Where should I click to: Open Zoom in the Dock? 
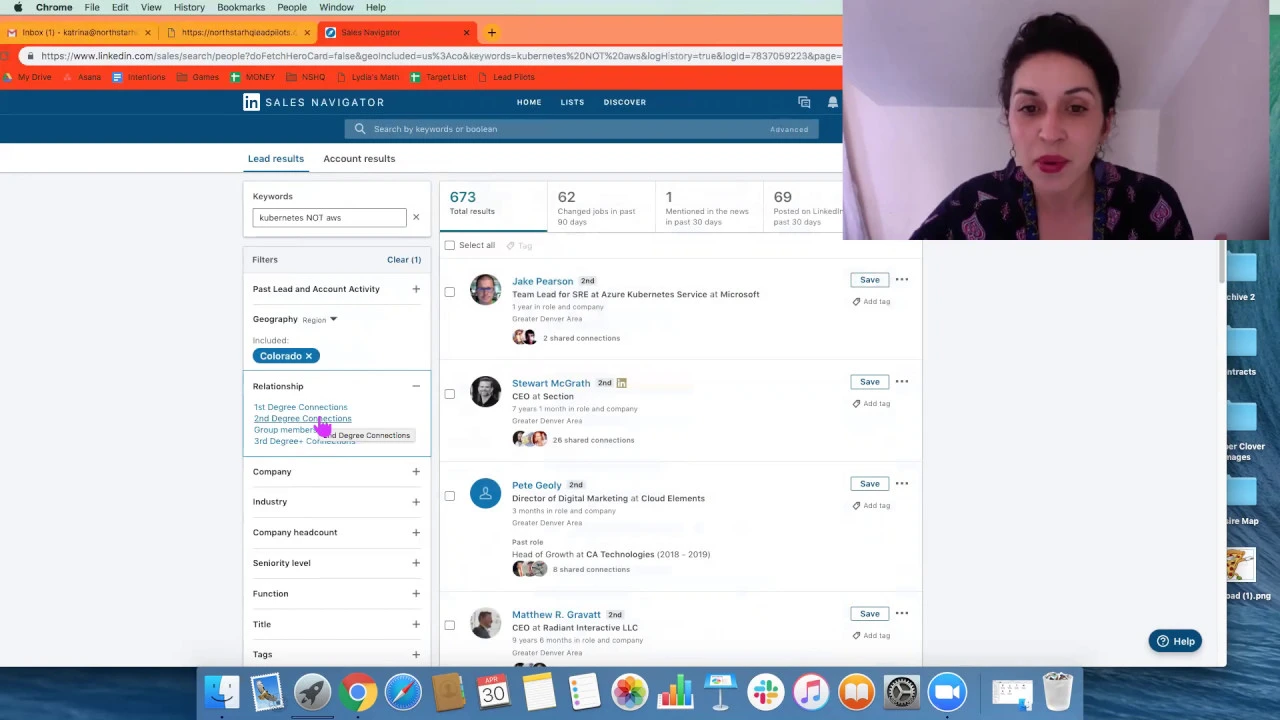[947, 692]
